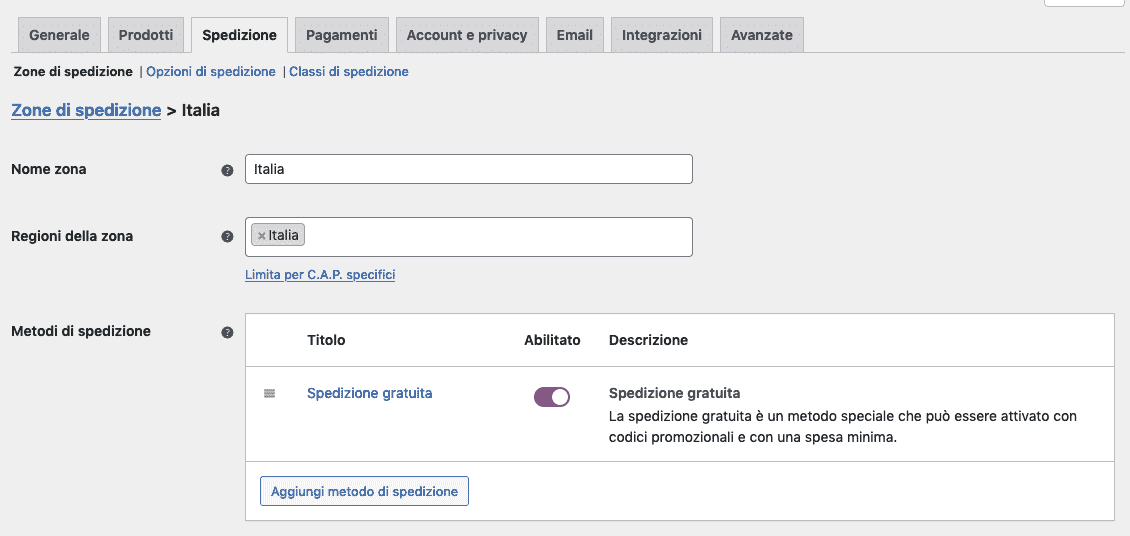Click the drag handle for Spedizione gratuita
Image resolution: width=1130 pixels, height=536 pixels.
pyautogui.click(x=269, y=394)
